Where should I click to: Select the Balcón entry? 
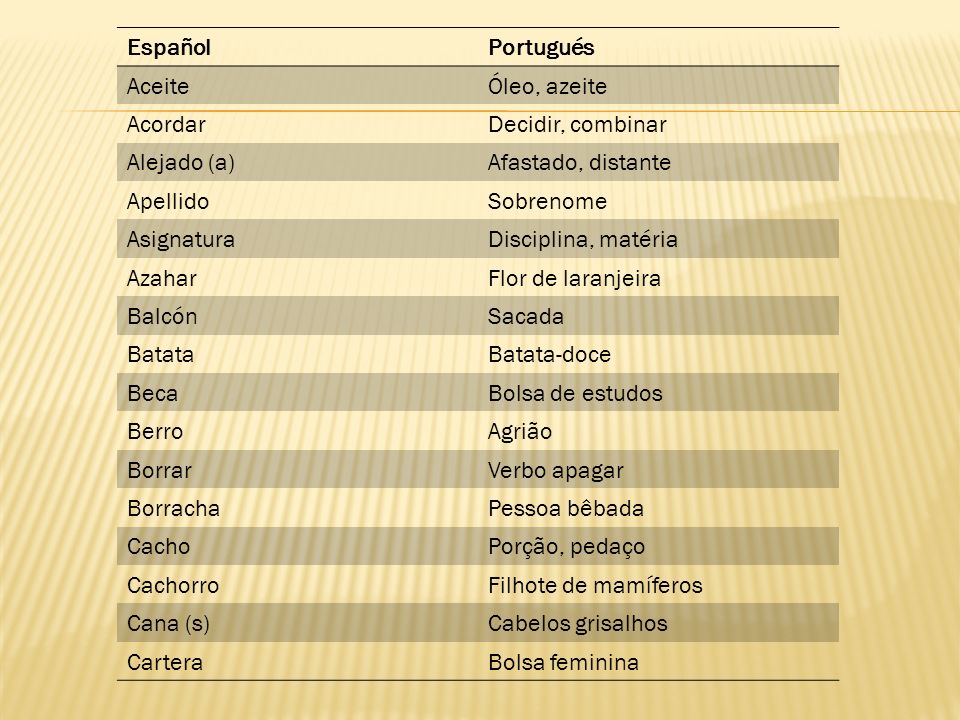click(162, 317)
